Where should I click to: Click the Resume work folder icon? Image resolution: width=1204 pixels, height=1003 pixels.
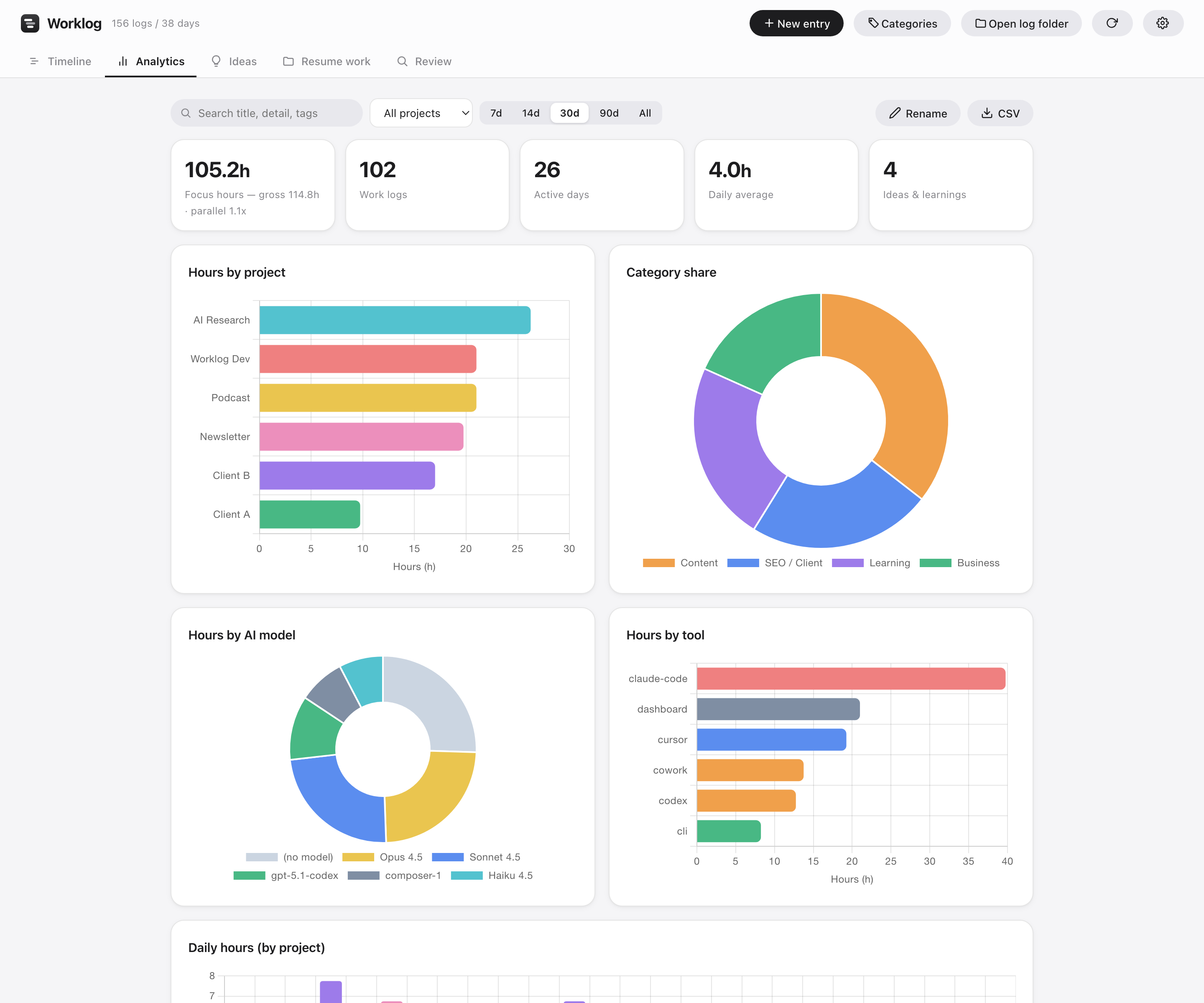pyautogui.click(x=288, y=61)
